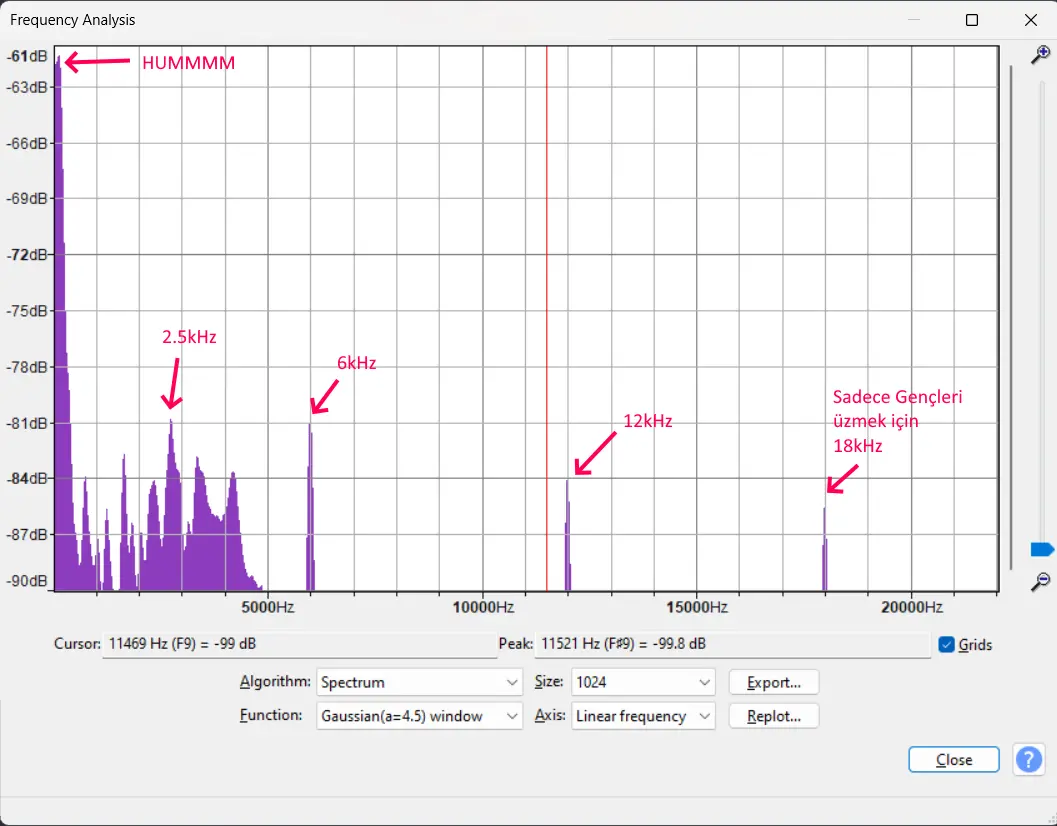Expand the Axis dropdown showing Linear frequency

[643, 716]
